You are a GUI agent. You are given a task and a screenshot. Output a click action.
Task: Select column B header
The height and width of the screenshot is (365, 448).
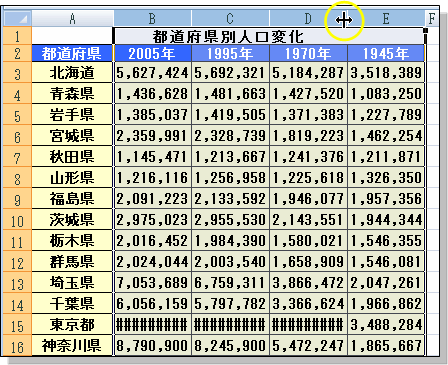[x=152, y=18]
